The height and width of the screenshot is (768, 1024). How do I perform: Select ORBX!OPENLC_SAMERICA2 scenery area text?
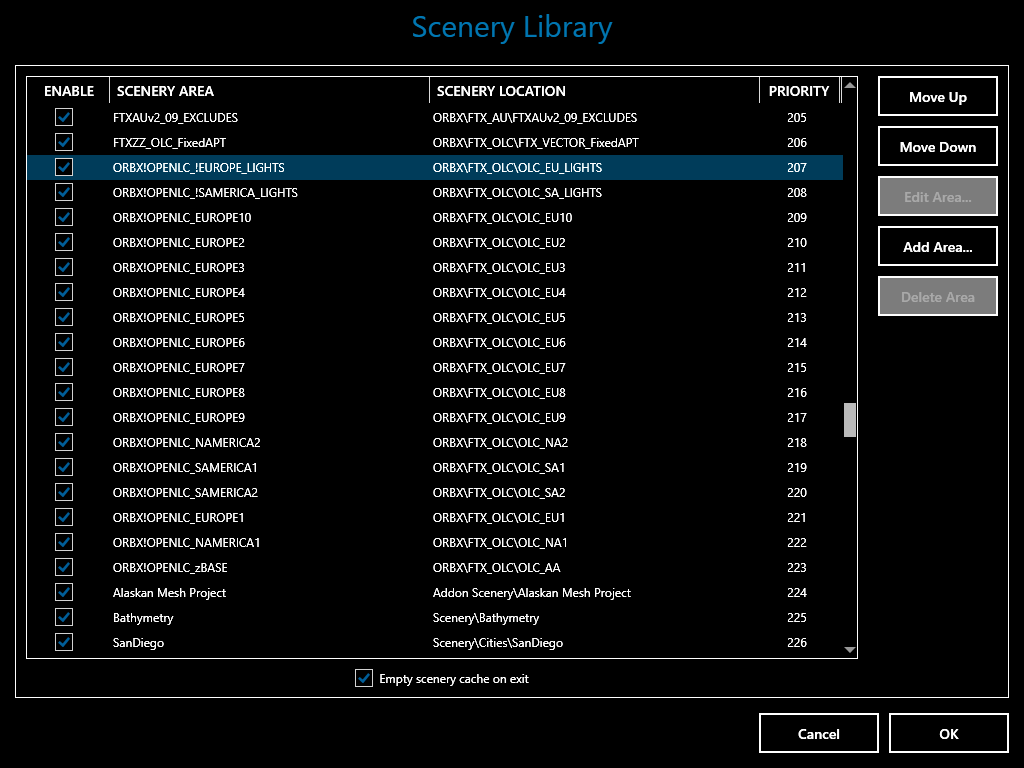185,492
